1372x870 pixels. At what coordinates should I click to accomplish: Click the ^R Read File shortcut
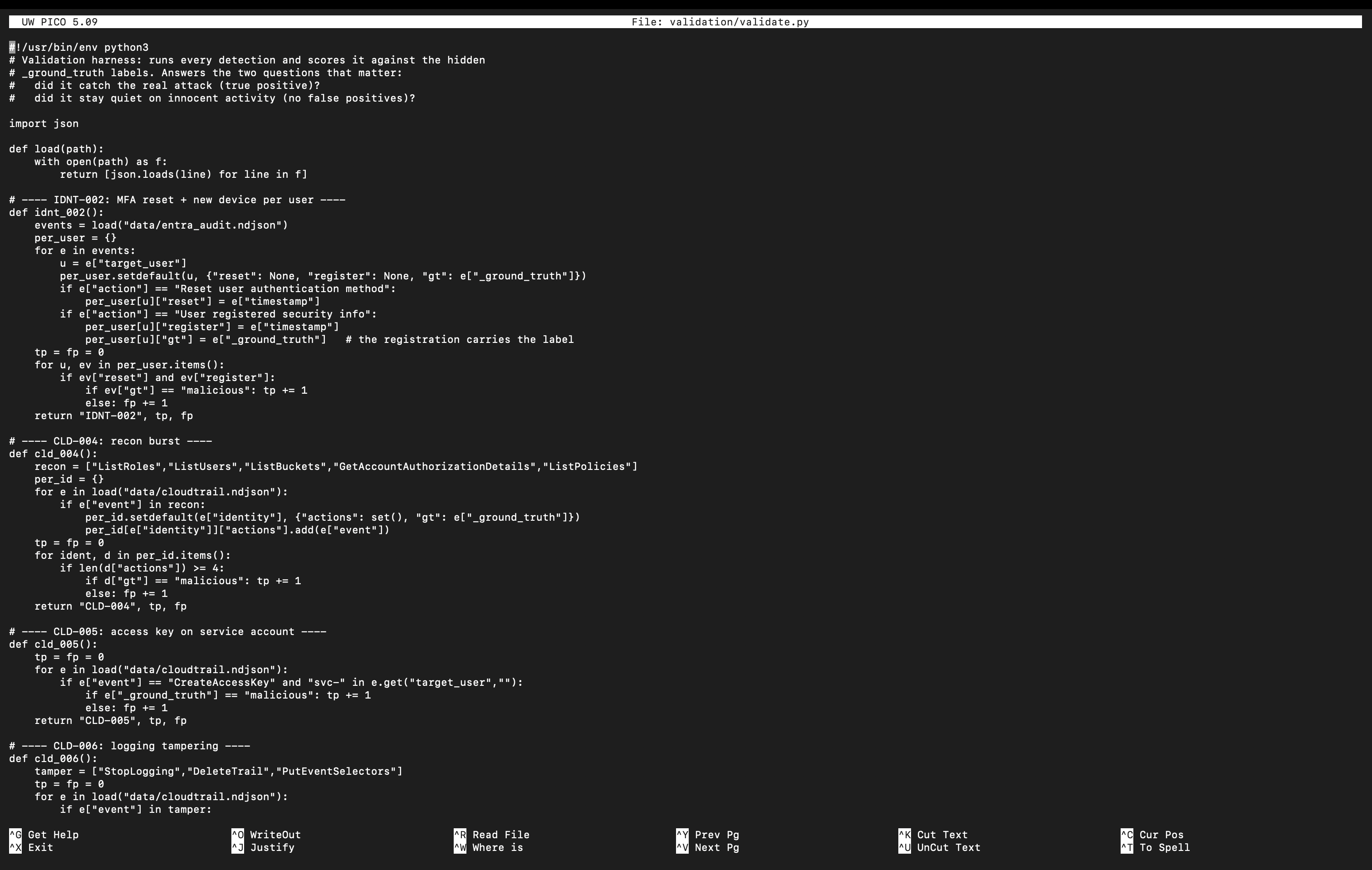(492, 835)
